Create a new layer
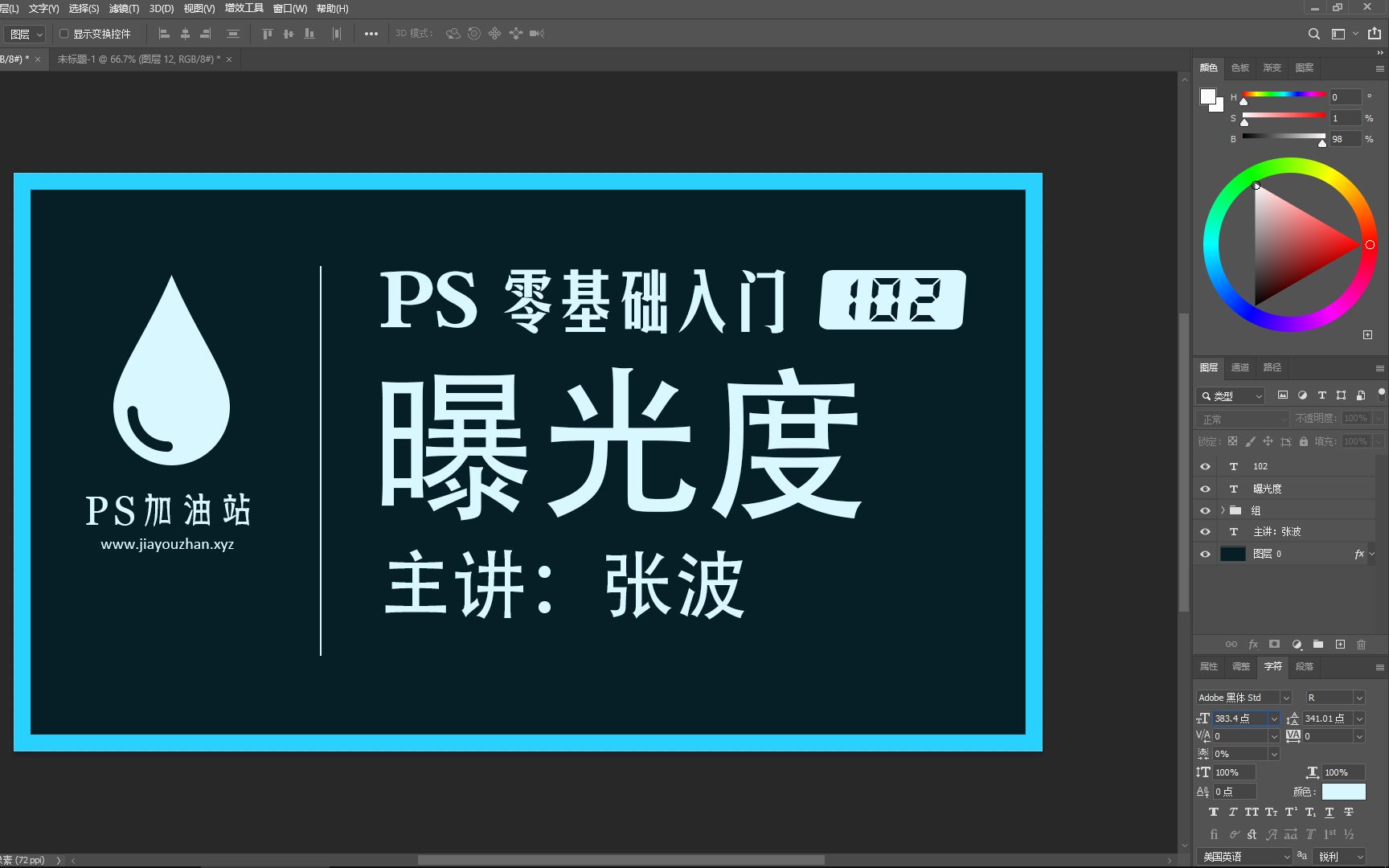 point(1340,645)
